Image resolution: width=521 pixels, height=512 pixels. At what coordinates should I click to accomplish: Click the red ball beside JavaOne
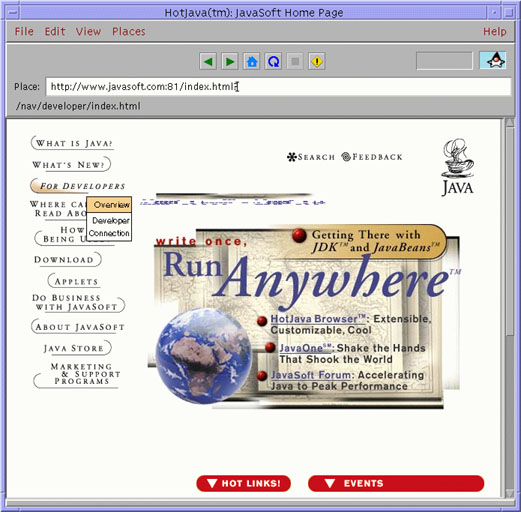point(270,347)
